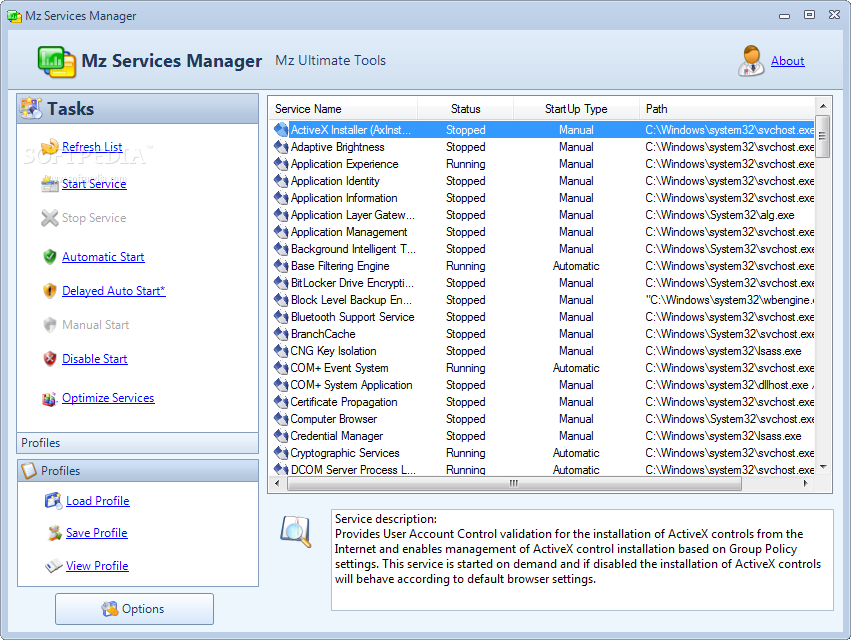
Task: Click the magnifier service description icon
Action: (296, 531)
